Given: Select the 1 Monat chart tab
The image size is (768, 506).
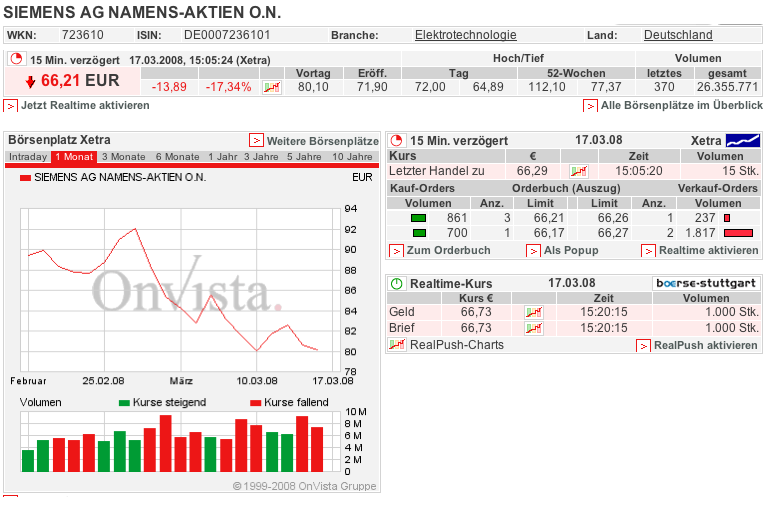Looking at the screenshot, I should click(x=74, y=157).
